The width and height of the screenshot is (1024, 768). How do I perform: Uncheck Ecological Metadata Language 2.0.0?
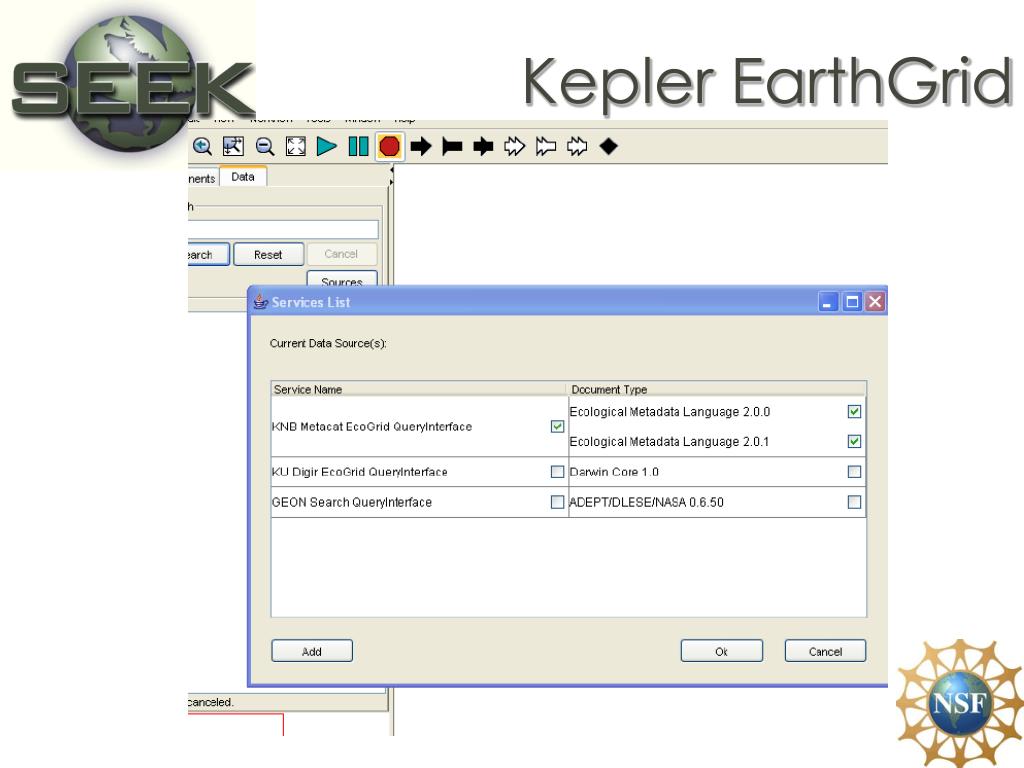click(854, 411)
